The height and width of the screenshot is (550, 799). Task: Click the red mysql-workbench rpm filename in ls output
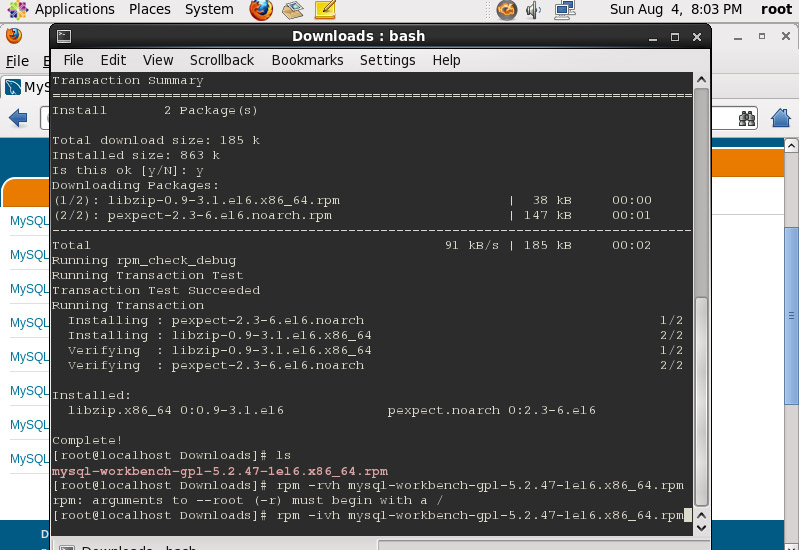click(220, 471)
